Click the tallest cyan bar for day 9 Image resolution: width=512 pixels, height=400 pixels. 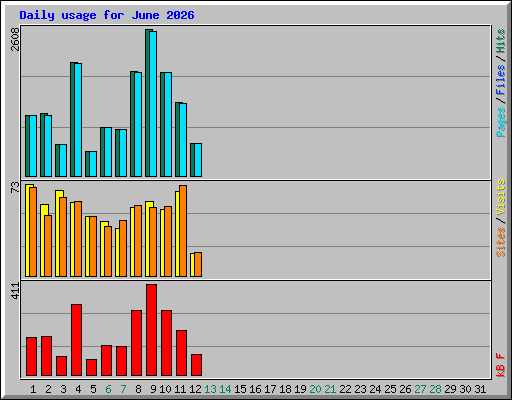[x=153, y=104]
